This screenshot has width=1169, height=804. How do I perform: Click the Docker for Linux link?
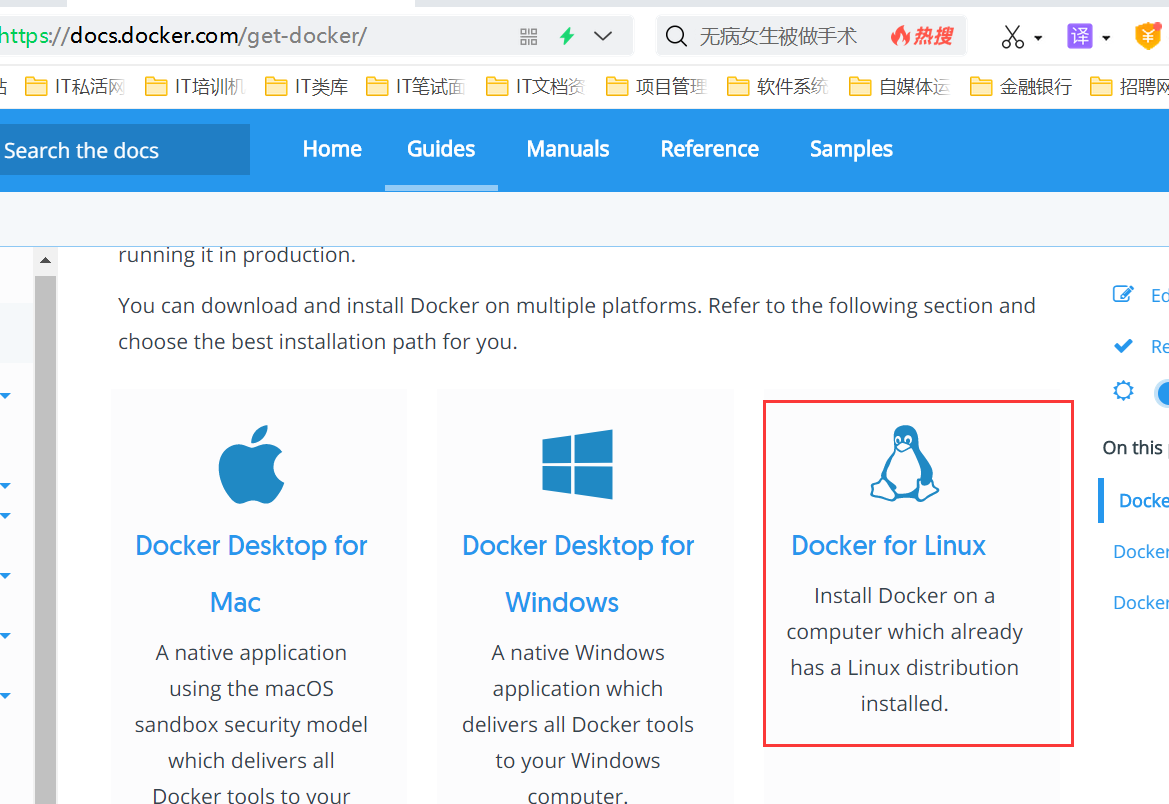(888, 545)
